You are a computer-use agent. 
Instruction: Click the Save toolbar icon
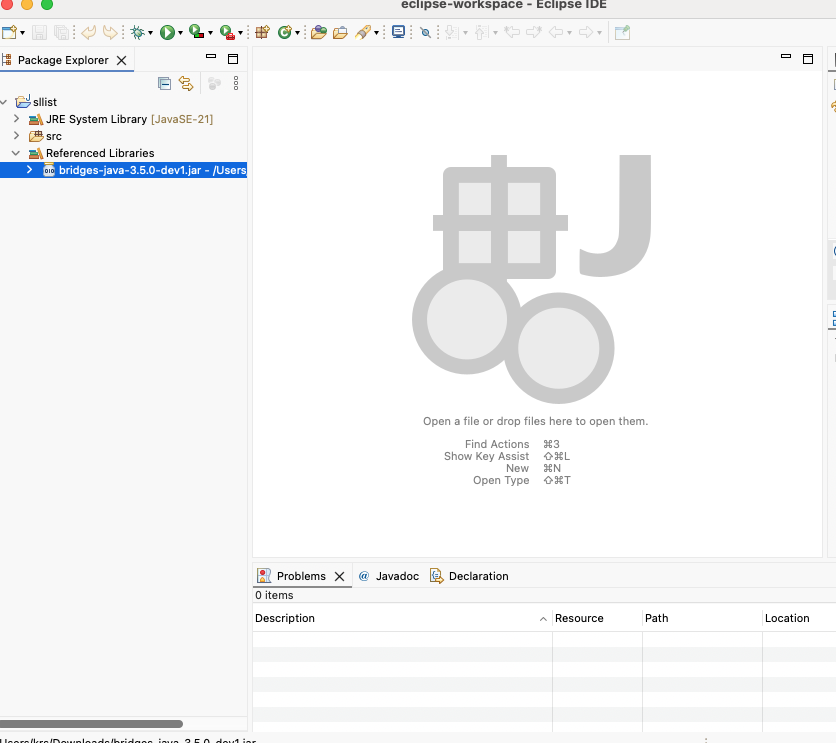point(39,33)
